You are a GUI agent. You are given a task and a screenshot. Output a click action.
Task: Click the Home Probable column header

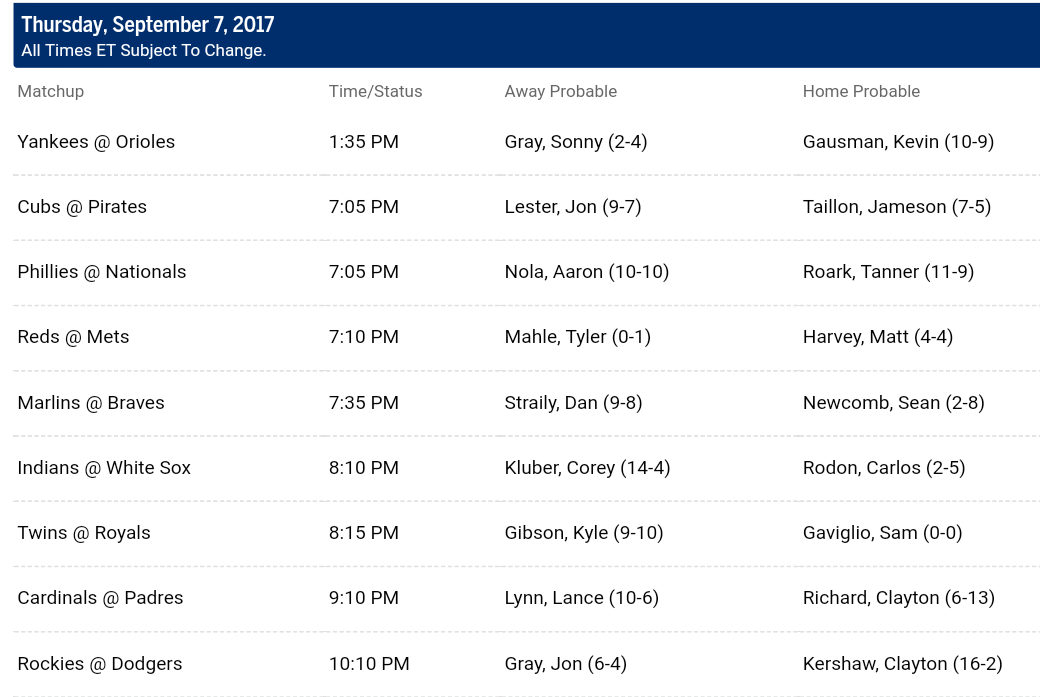coord(861,92)
